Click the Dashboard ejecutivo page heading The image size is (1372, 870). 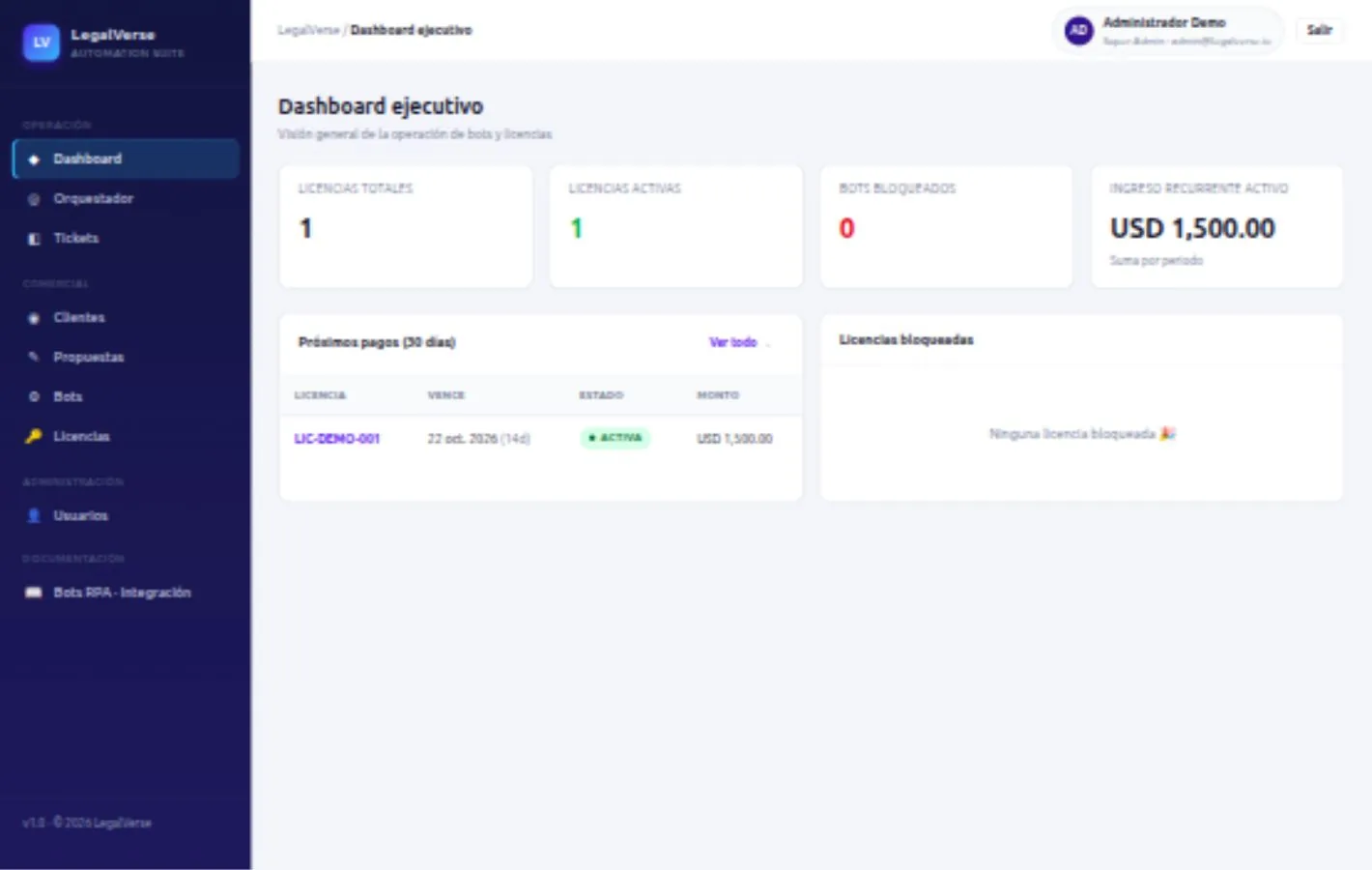point(381,106)
